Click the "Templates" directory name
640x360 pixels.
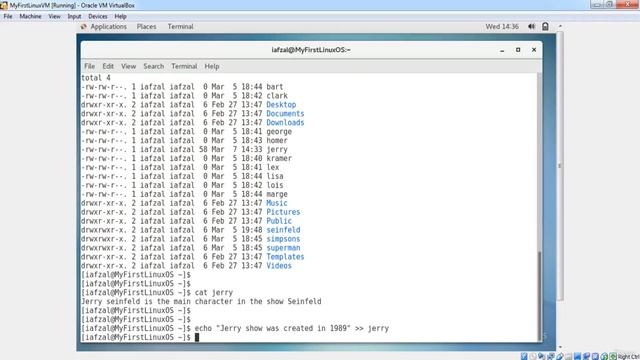285,257
